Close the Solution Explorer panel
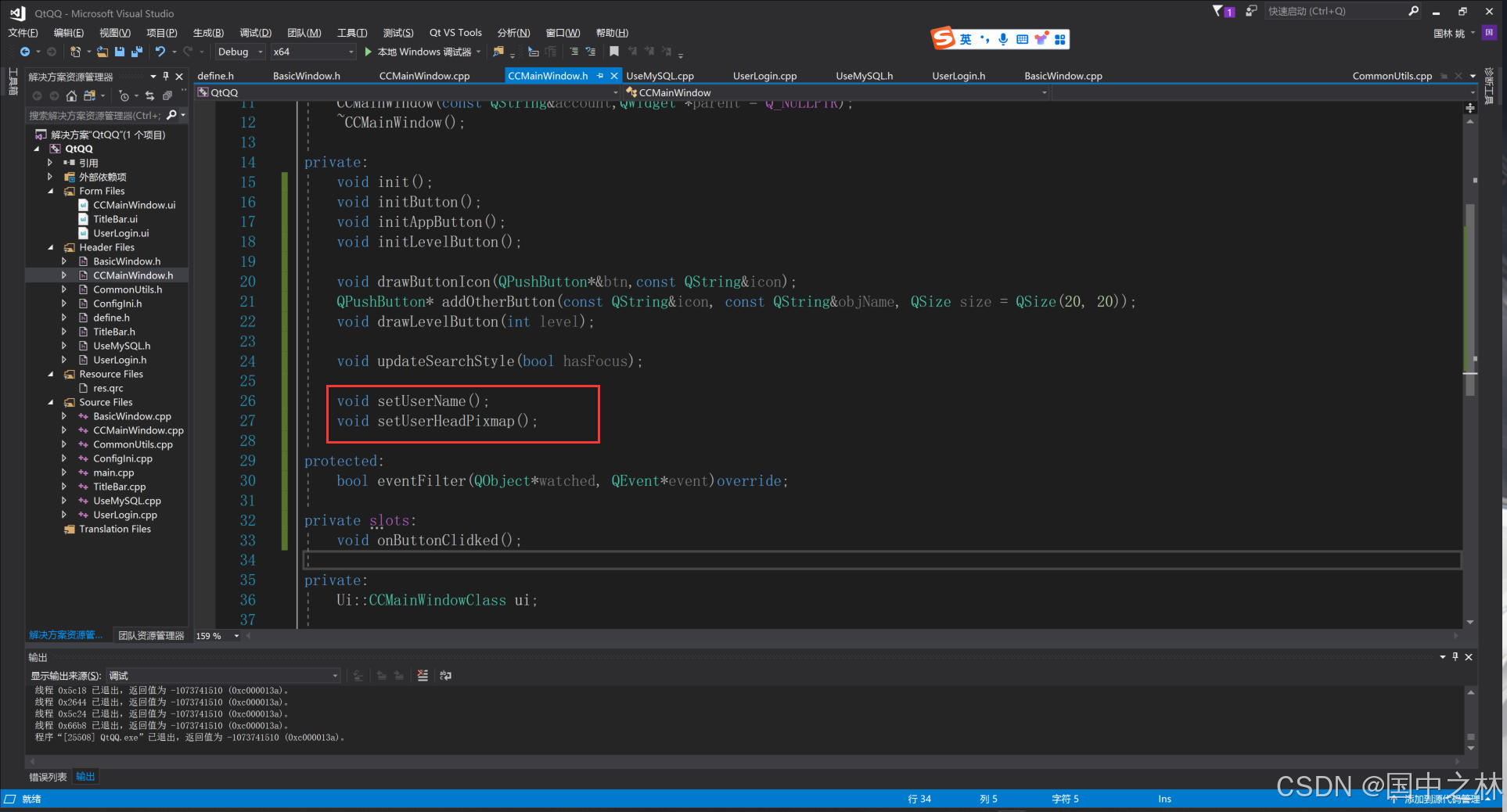This screenshot has width=1507, height=812. click(179, 76)
